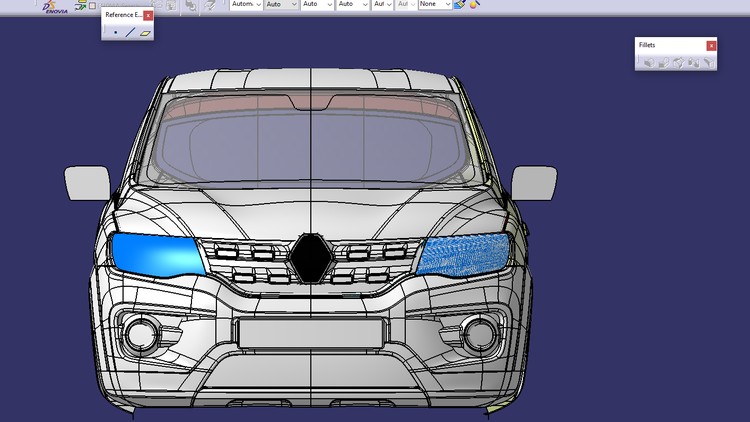Click the Tritangent Fillet icon

point(708,63)
